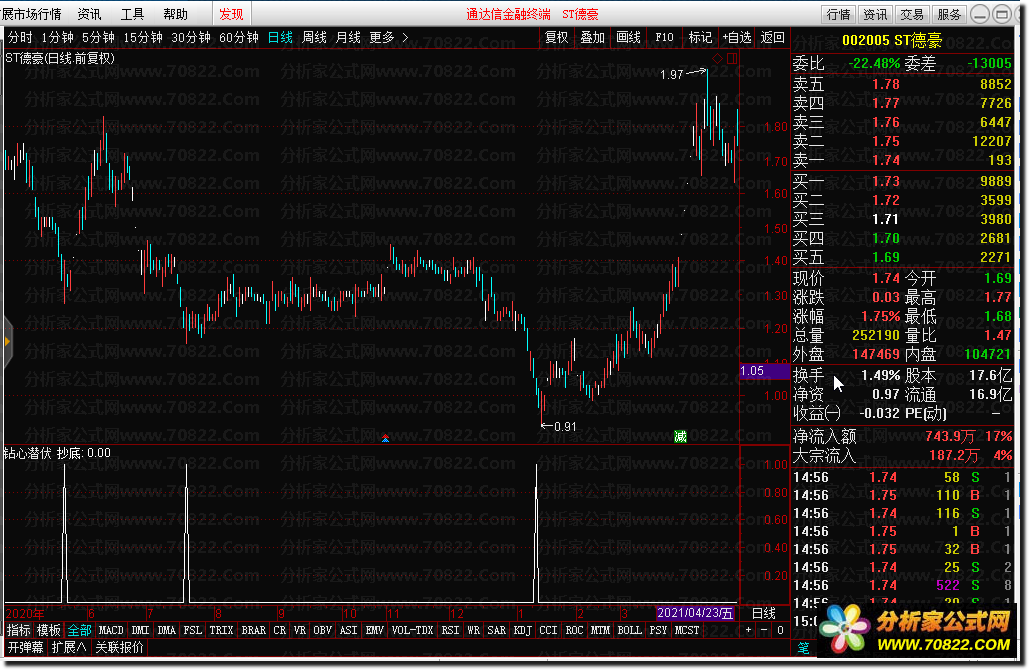
Task: Click the 净流入额 value 743.9万
Action: (950, 436)
